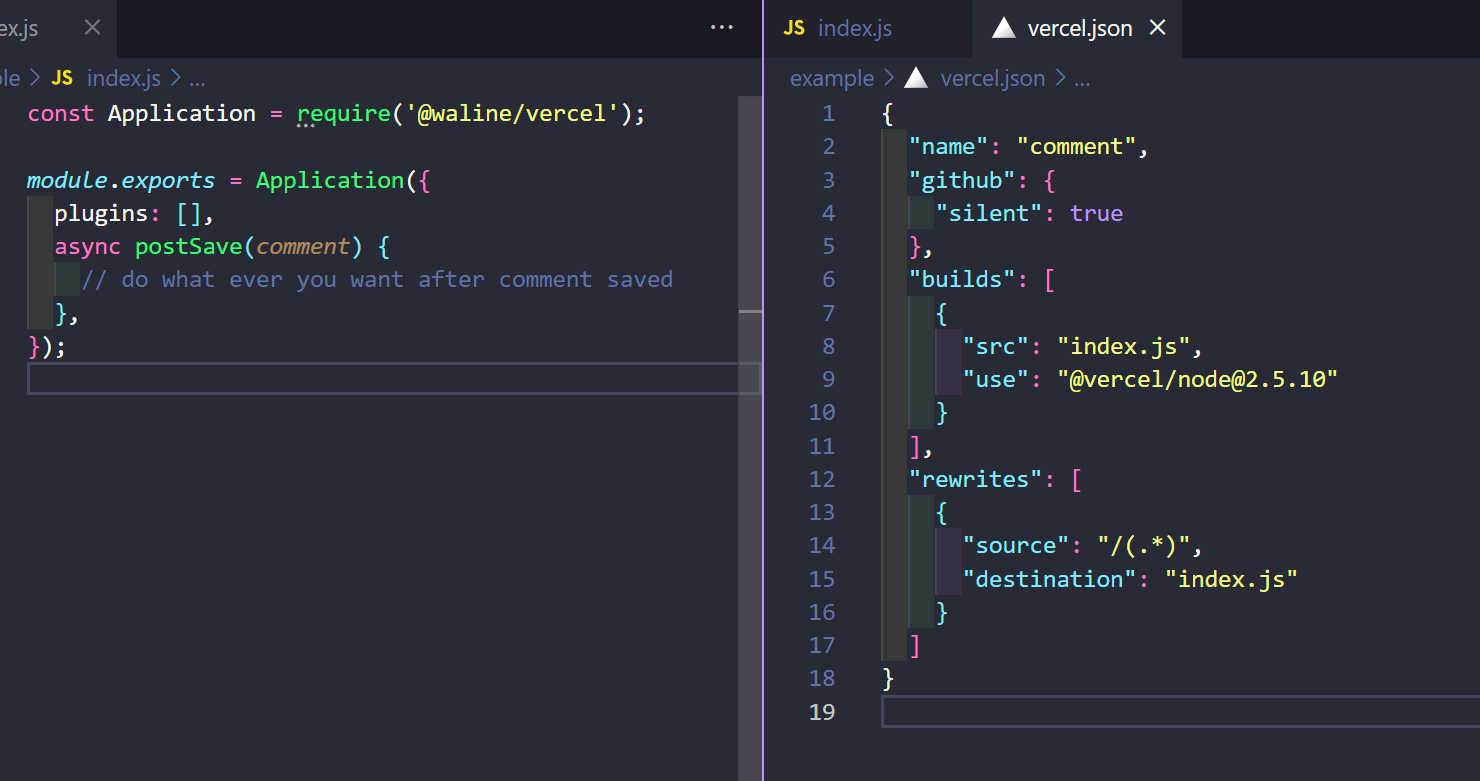The image size is (1480, 781).
Task: Close the left index.js tab
Action: [x=92, y=28]
